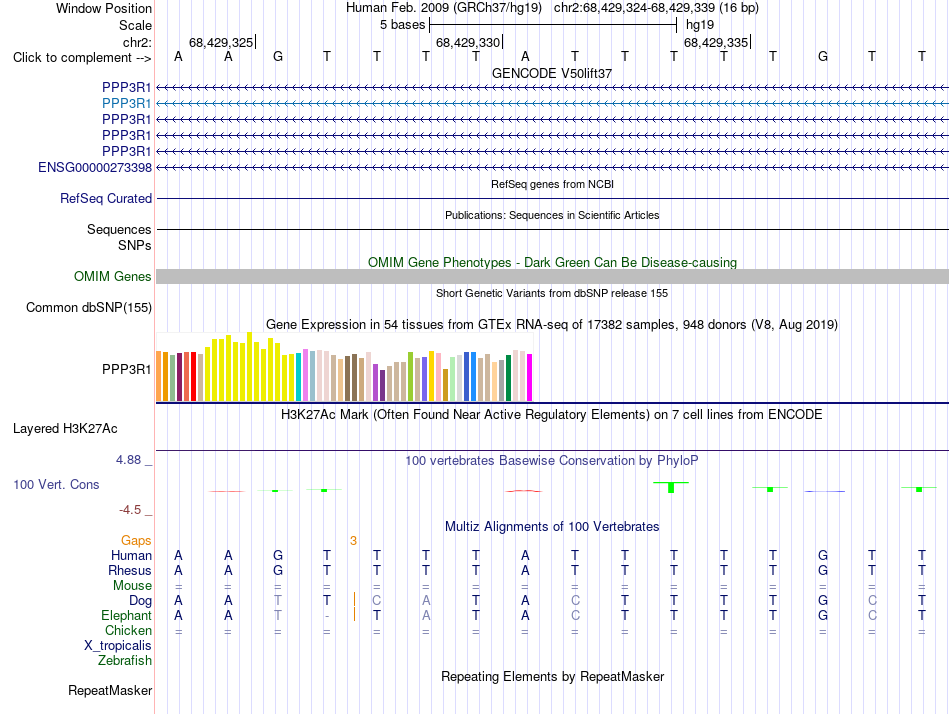Screen dimensions: 950x714
Task: Click 'chr2:68,429,324-68,429,339 (16 bp)' position text
Action: pyautogui.click(x=656, y=8)
